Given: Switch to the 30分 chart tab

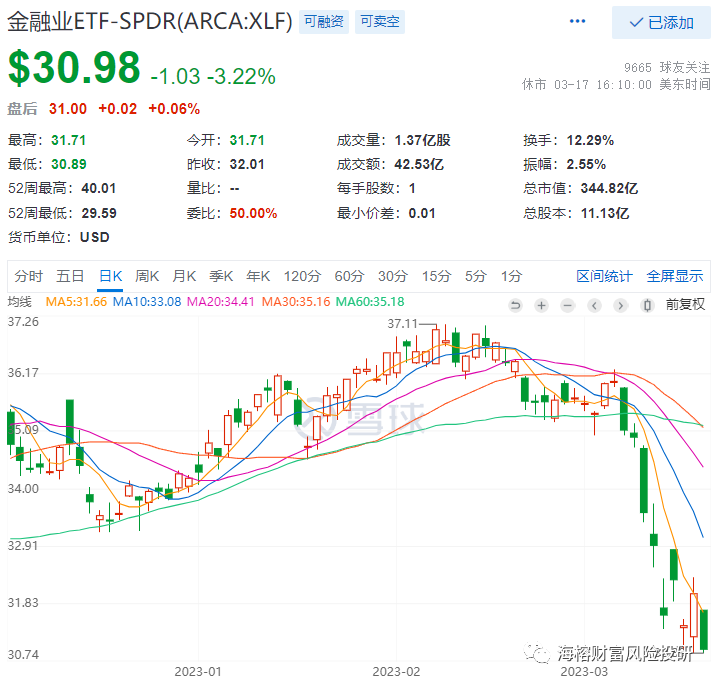Looking at the screenshot, I should click(393, 276).
